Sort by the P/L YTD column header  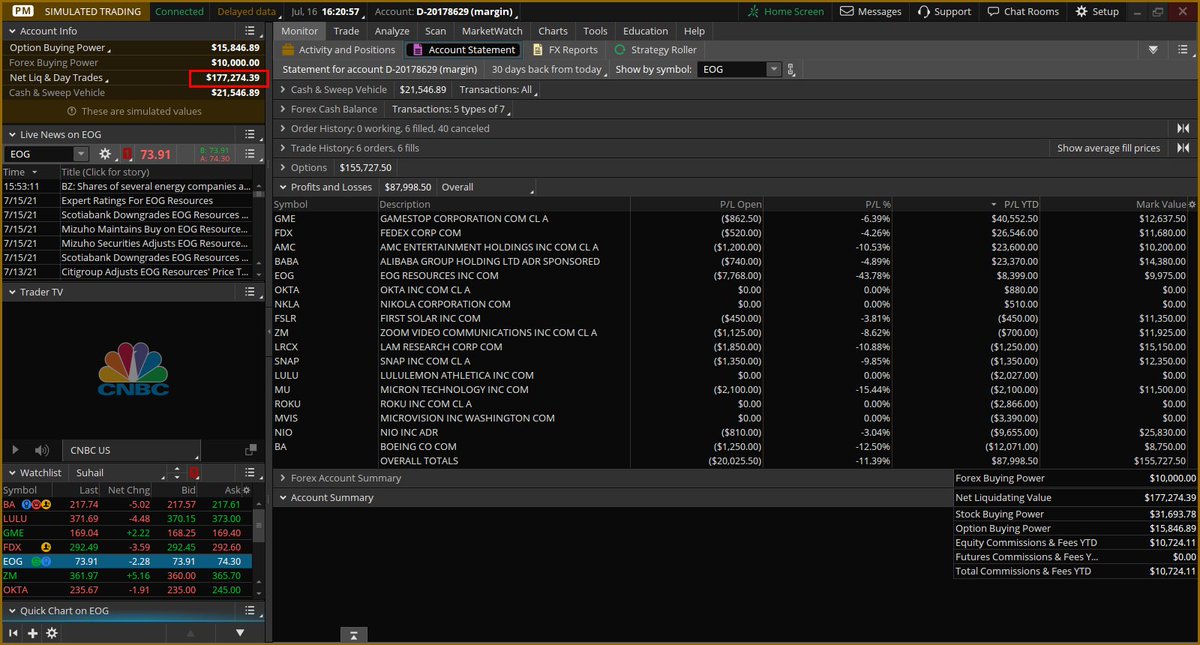pos(1021,204)
